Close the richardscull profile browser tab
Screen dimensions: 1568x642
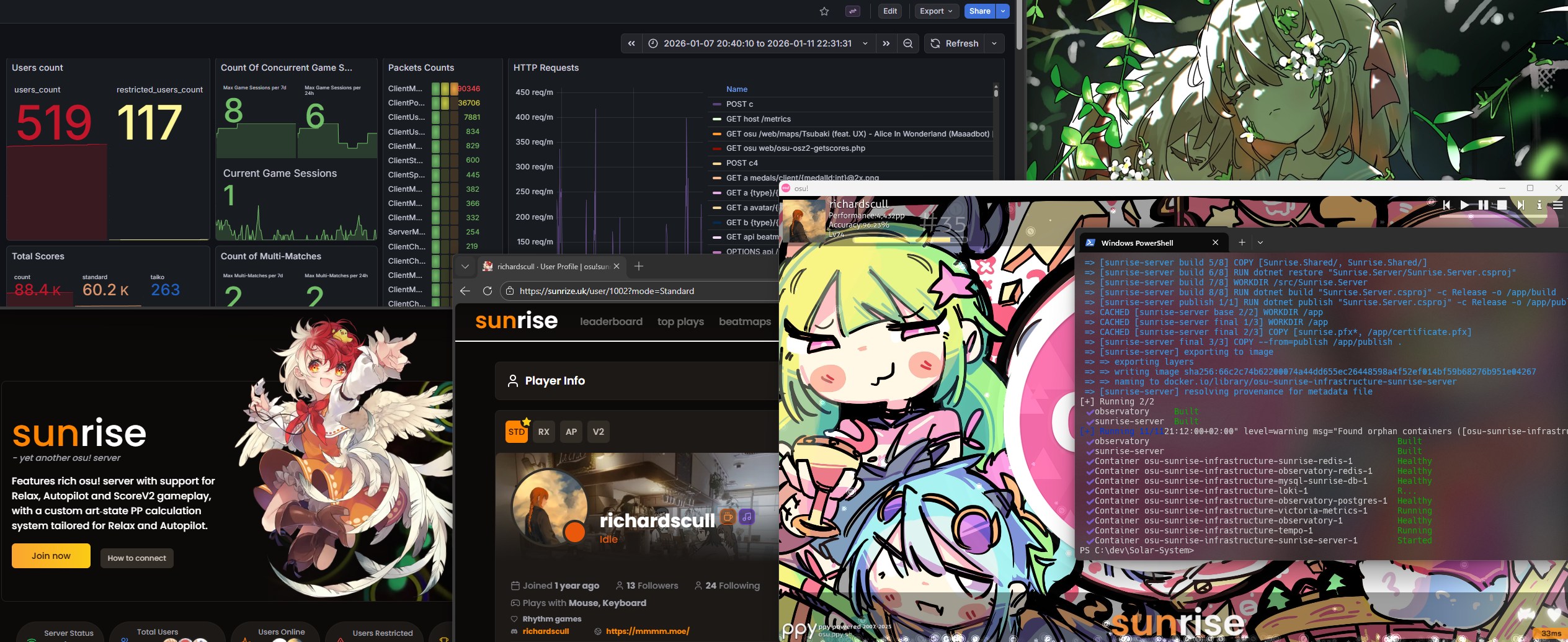(617, 266)
